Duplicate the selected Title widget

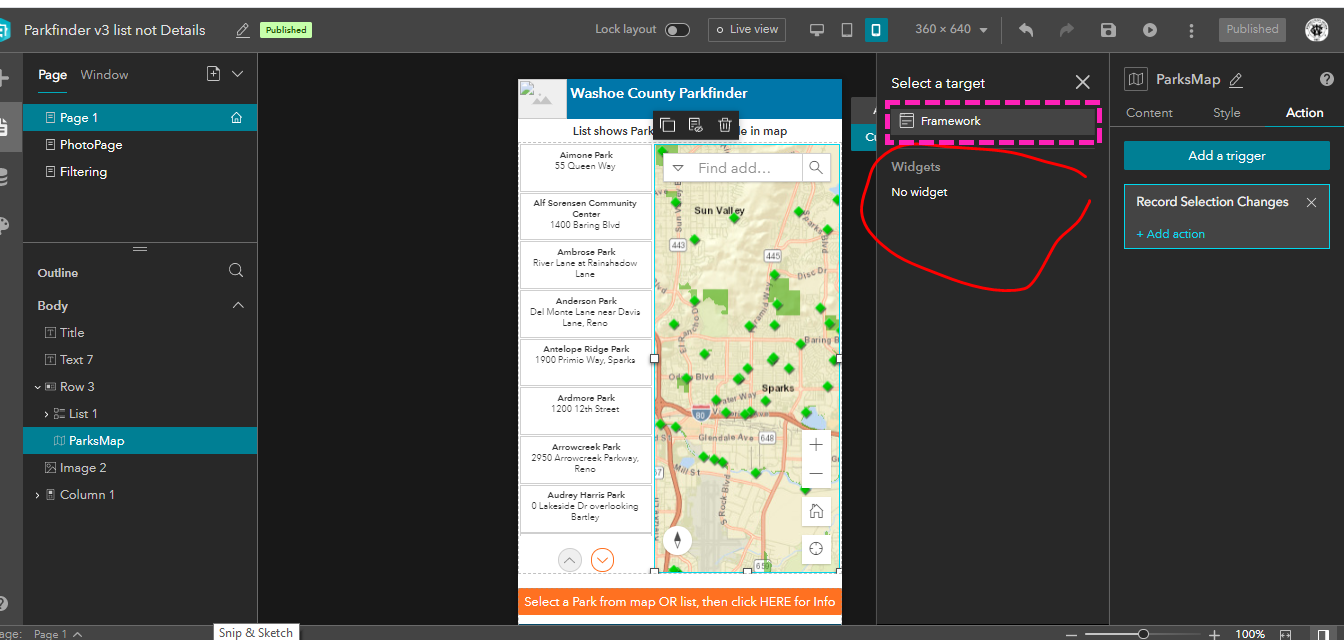coord(667,123)
